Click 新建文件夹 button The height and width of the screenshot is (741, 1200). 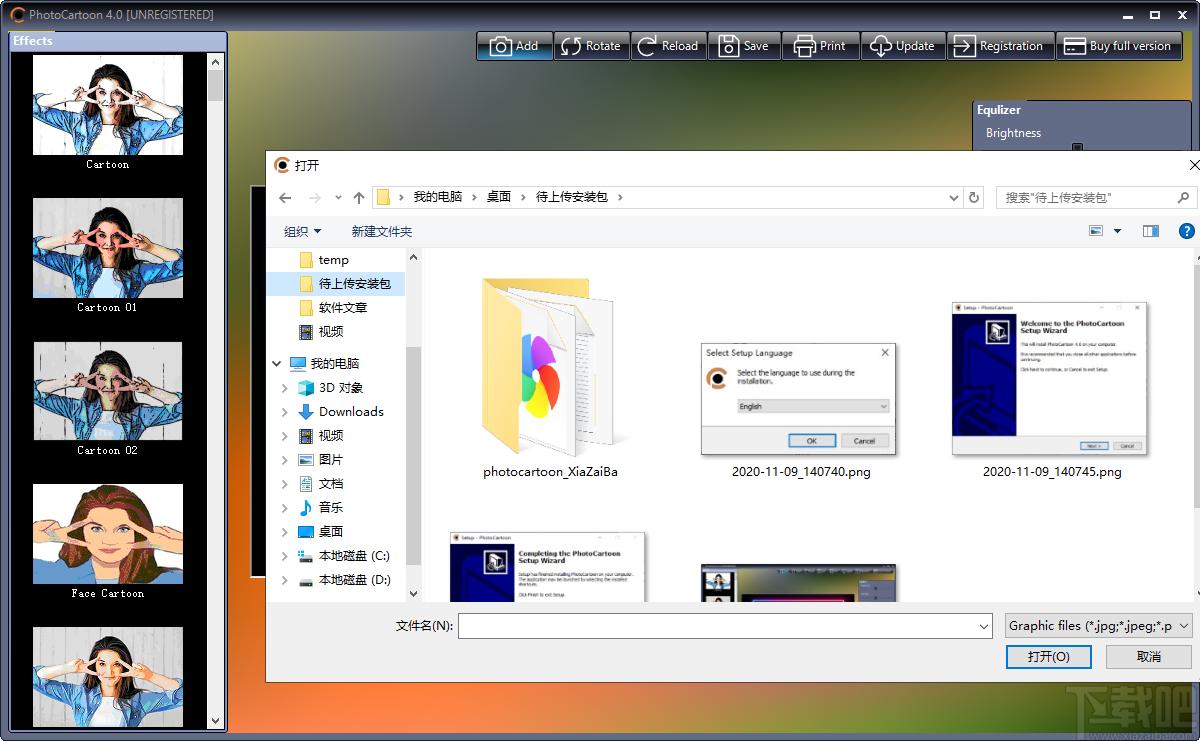click(x=382, y=231)
